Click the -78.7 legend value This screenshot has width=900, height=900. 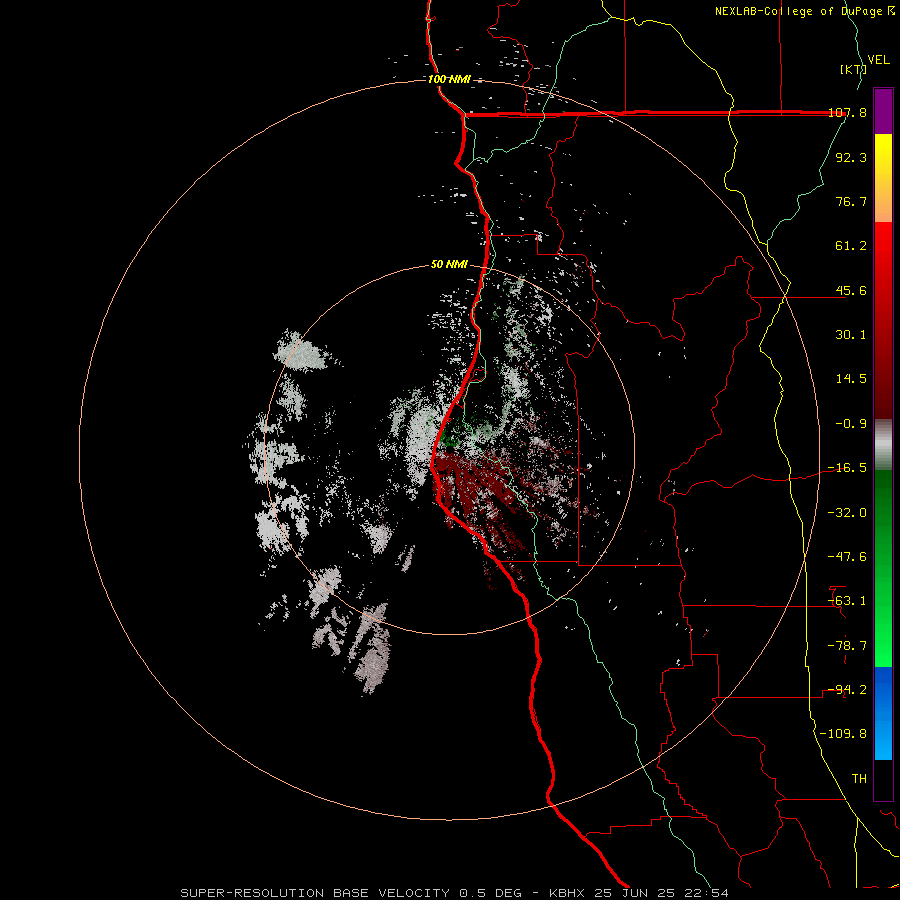(x=847, y=646)
